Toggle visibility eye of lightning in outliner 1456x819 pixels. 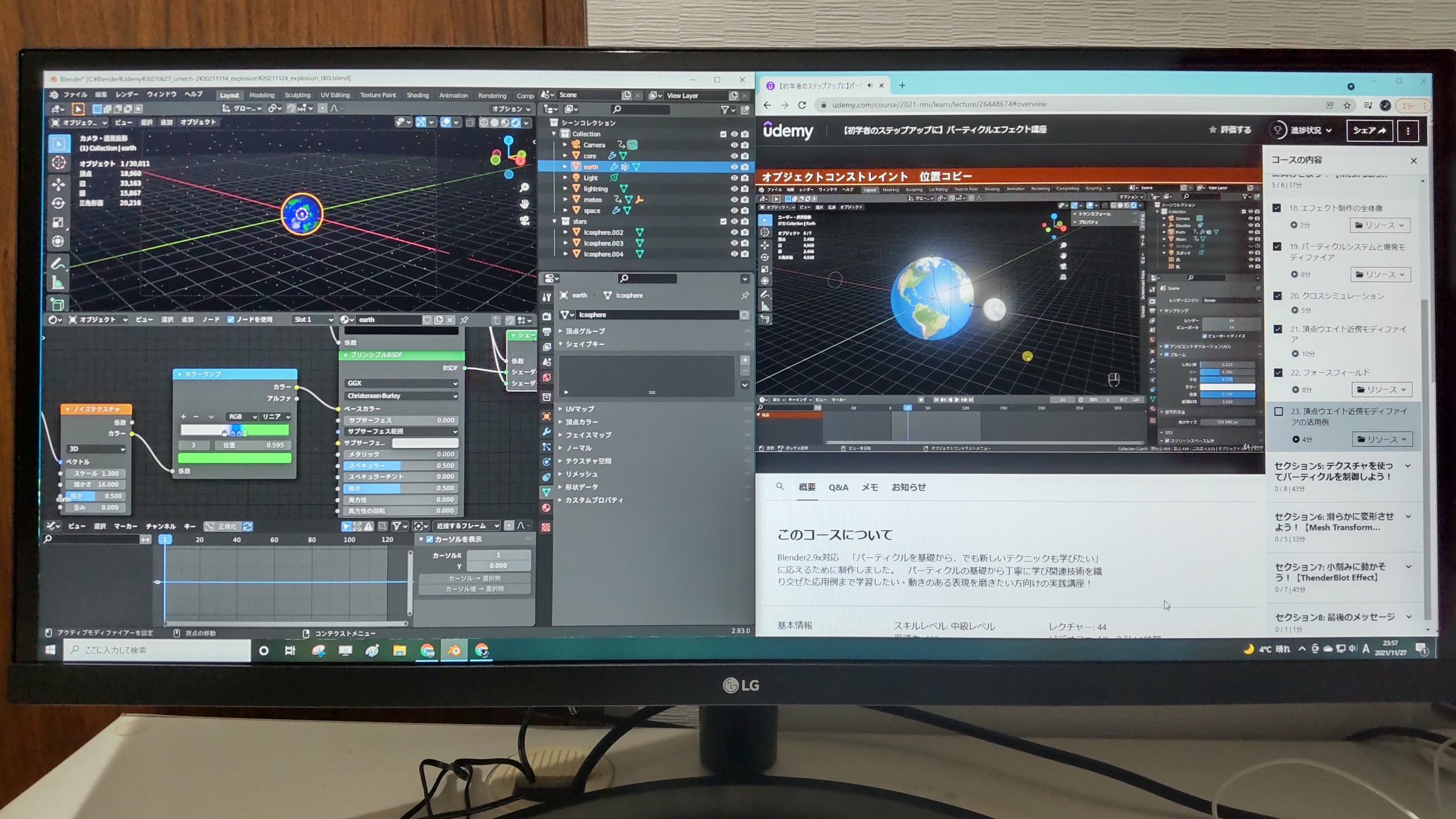tap(734, 189)
